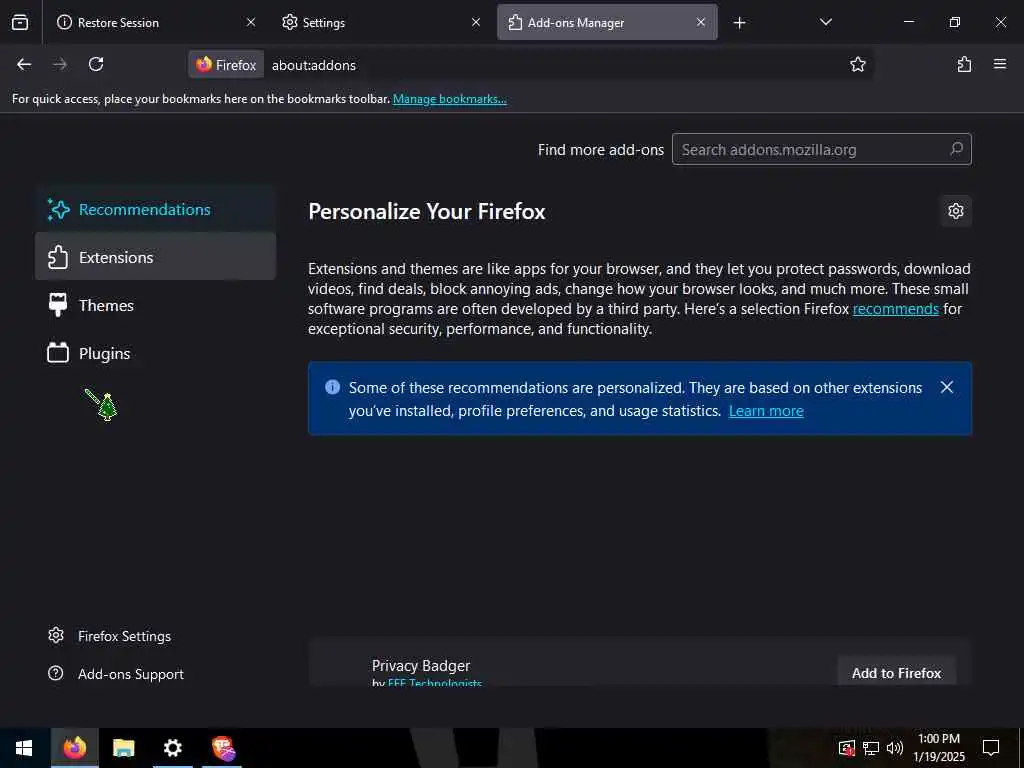Click the Firefox identity badge
1024x768 pixels.
227,65
